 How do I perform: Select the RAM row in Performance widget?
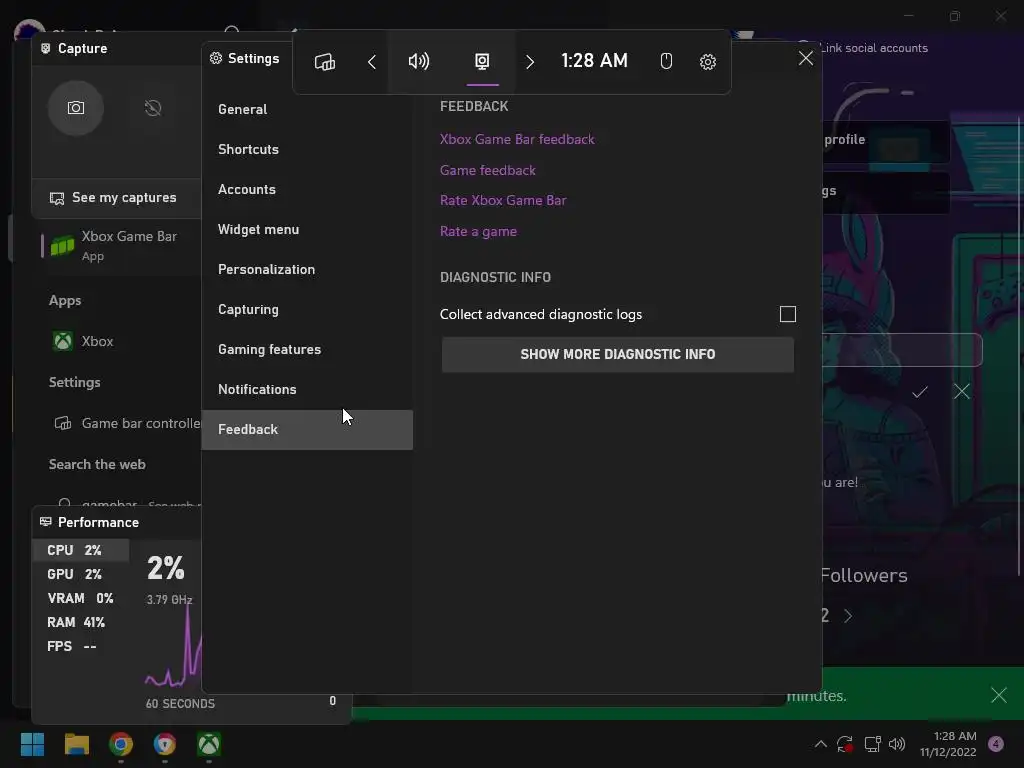click(x=81, y=622)
